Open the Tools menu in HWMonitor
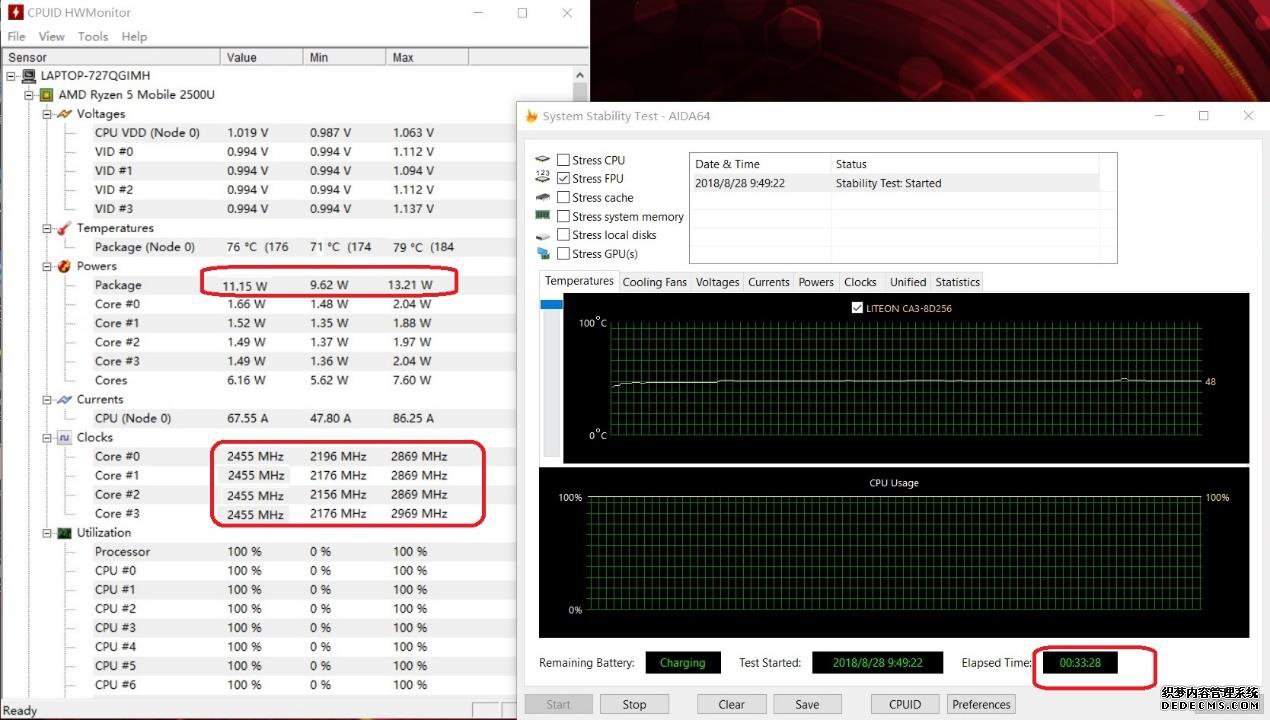The width and height of the screenshot is (1270, 720). pos(93,37)
